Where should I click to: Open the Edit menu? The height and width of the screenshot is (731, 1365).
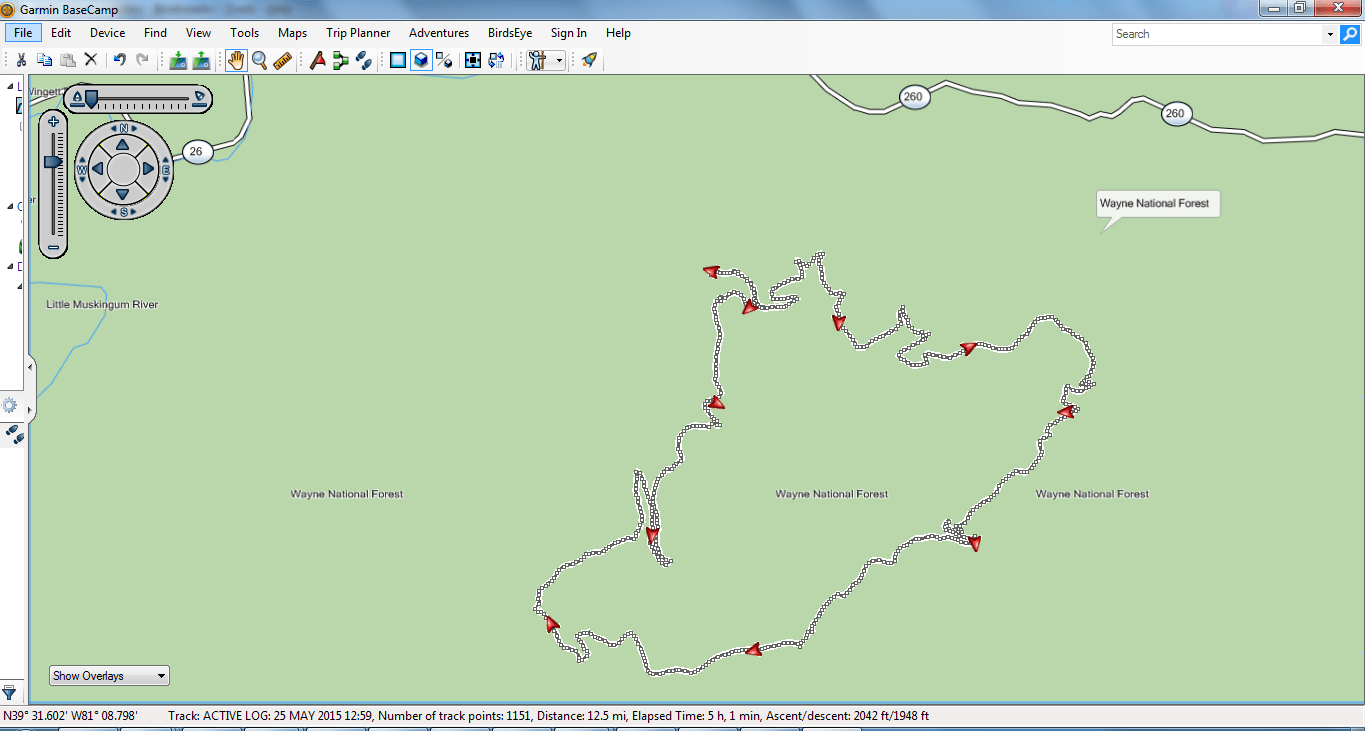61,33
